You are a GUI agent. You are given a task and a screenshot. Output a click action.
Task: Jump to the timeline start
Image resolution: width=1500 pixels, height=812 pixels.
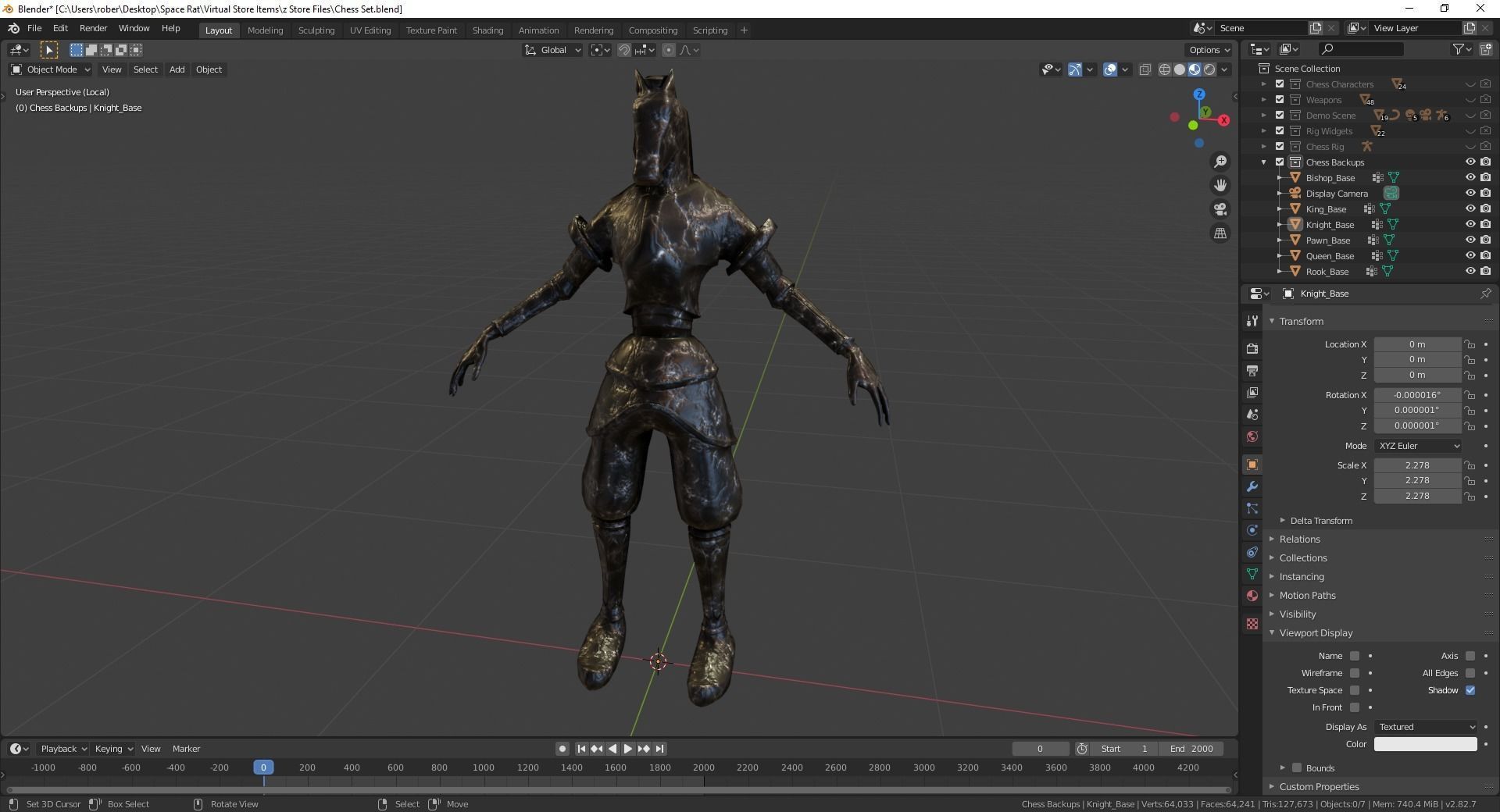click(x=581, y=749)
